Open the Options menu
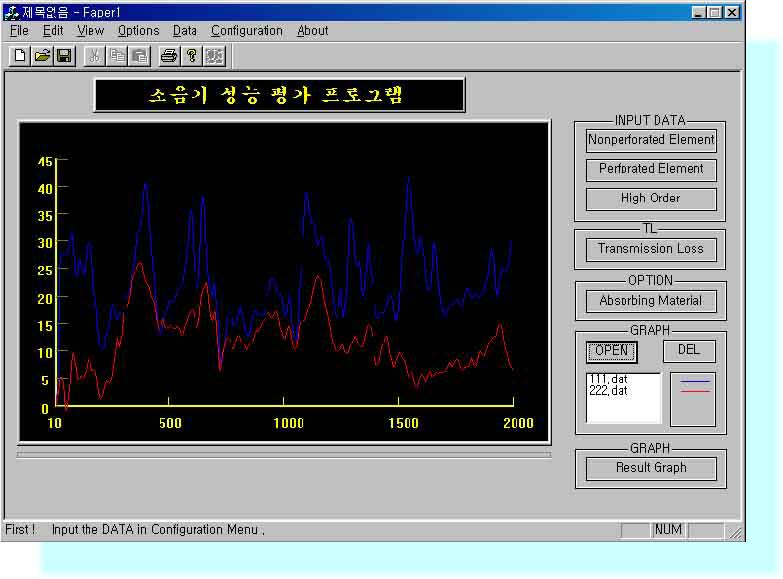Viewport: 783px width, 579px height. 138,31
